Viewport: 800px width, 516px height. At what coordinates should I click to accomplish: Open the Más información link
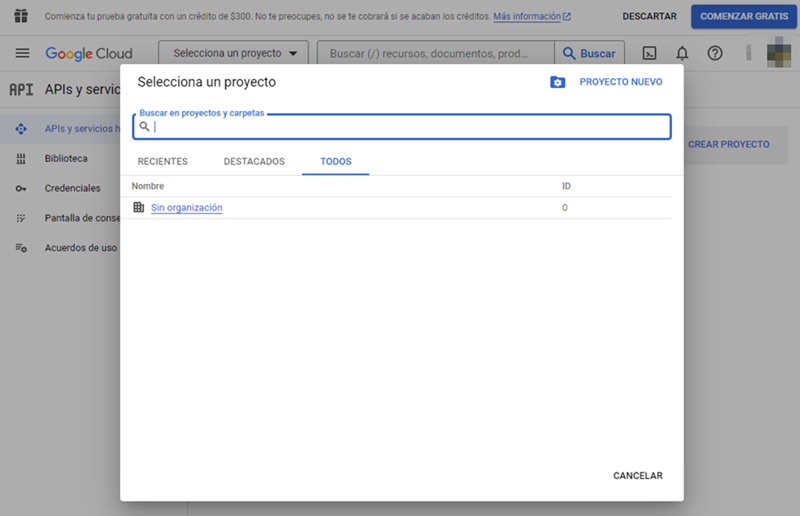pos(527,16)
